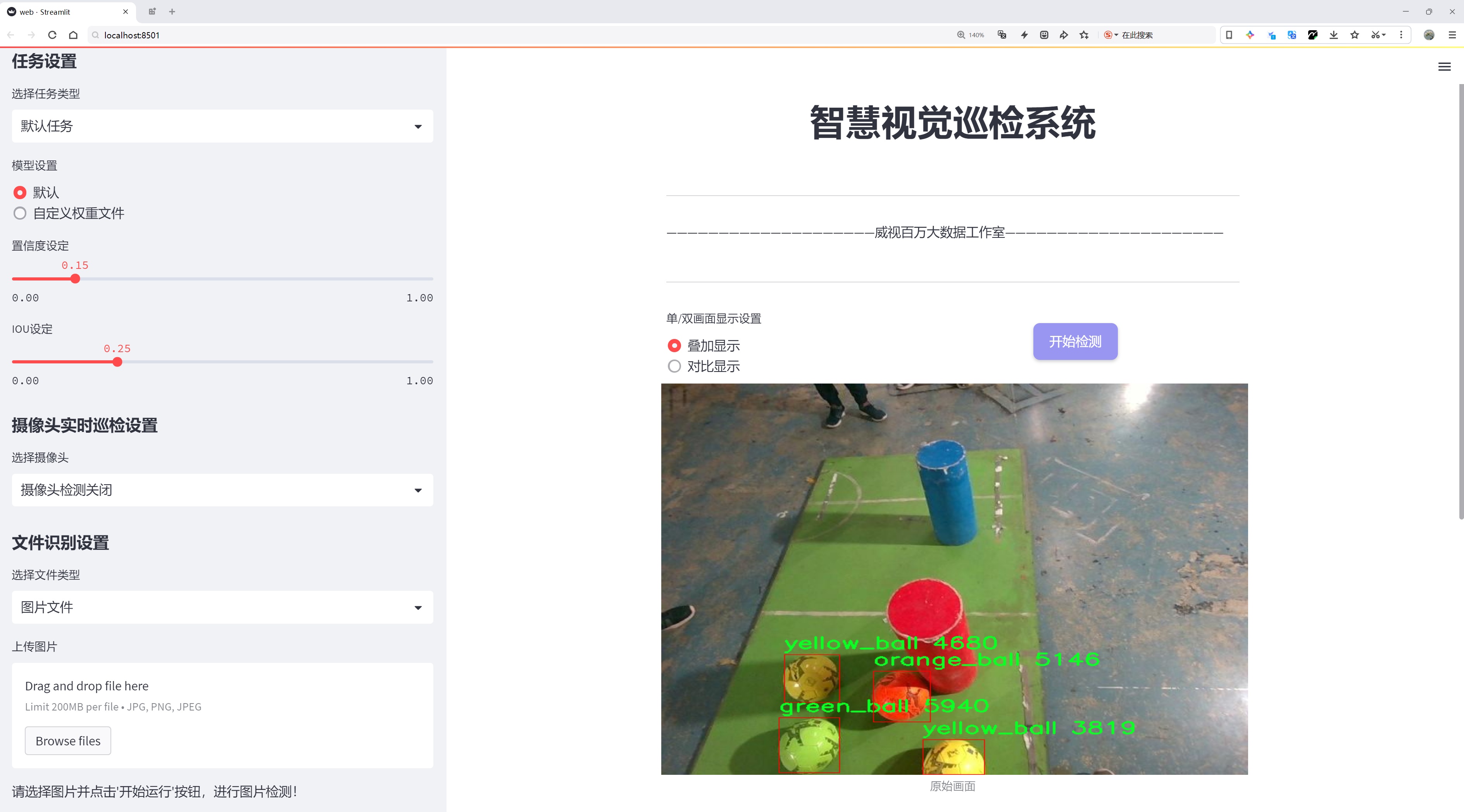
Task: Click the black-green pen extension icon
Action: [1313, 34]
